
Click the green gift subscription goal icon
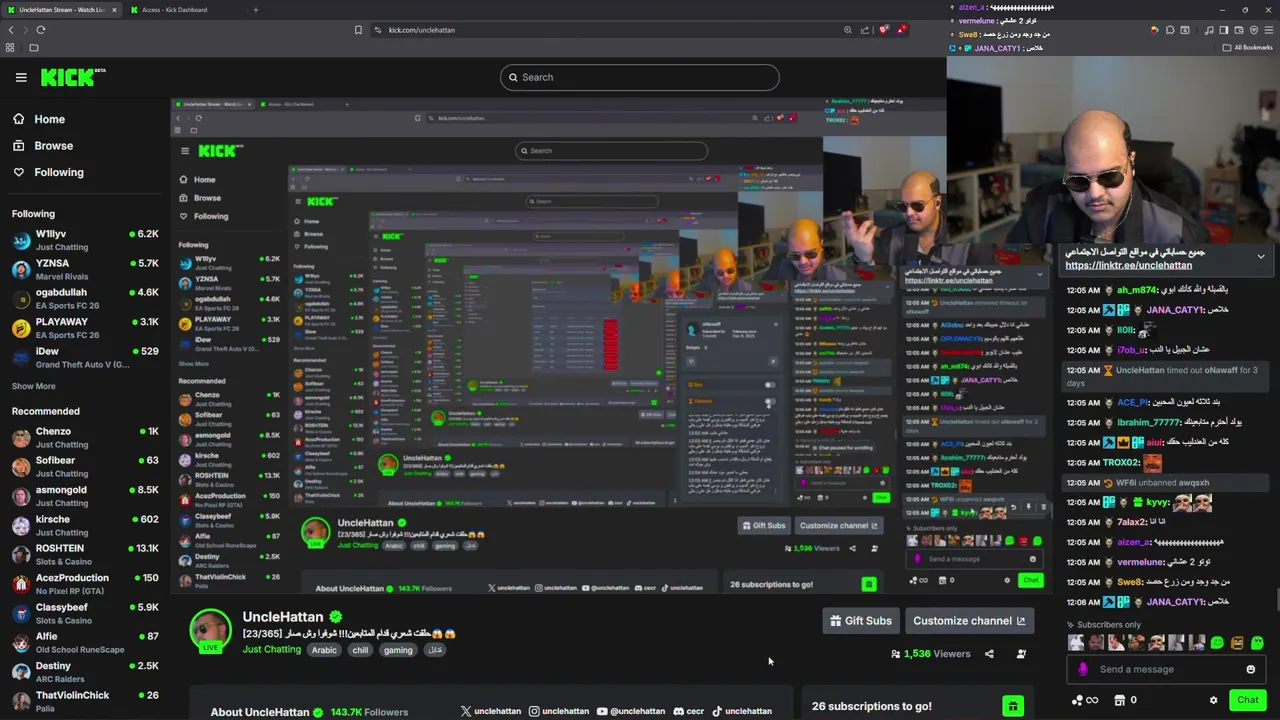(1013, 706)
